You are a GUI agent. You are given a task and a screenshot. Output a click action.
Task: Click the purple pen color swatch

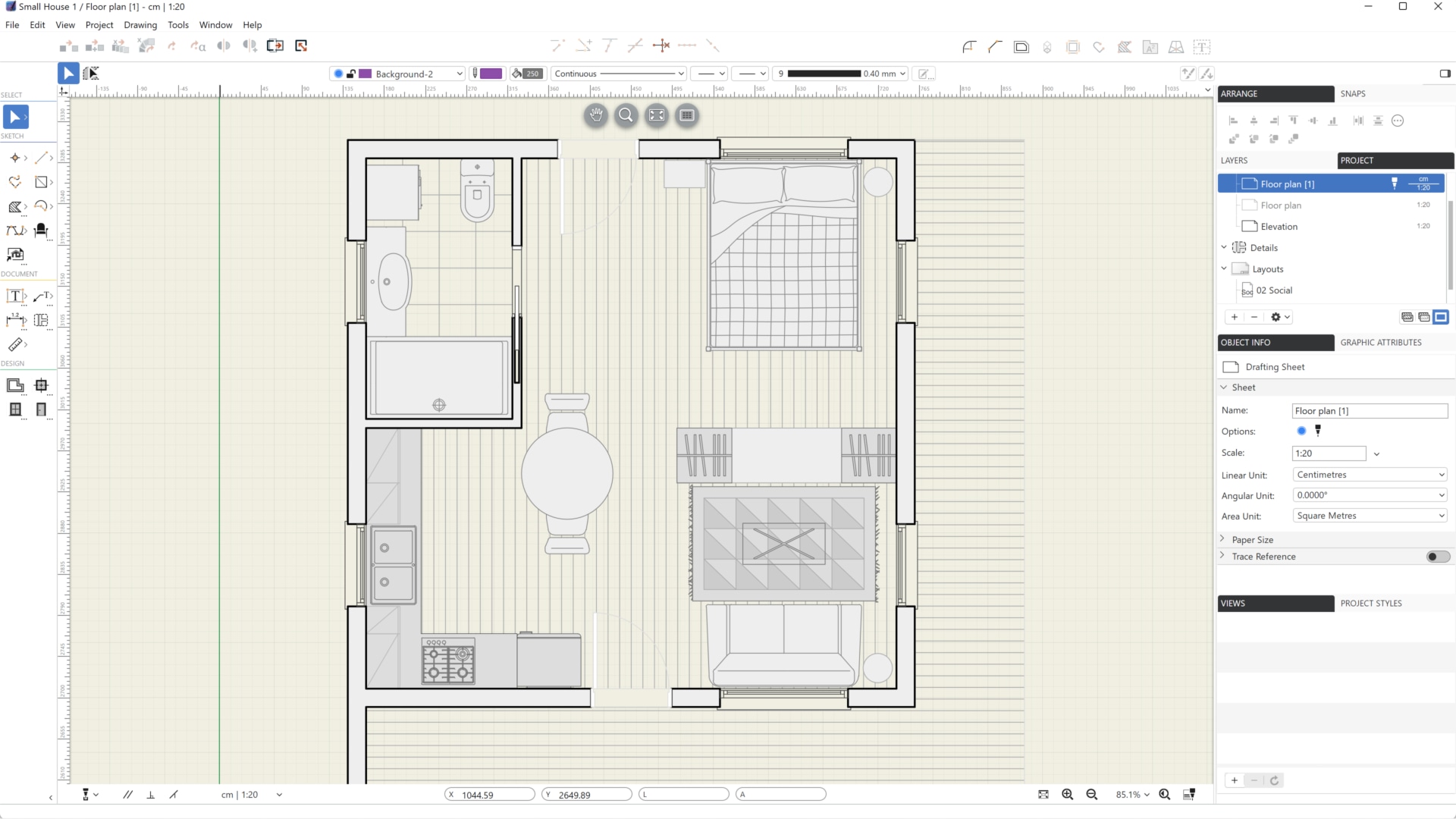click(491, 74)
